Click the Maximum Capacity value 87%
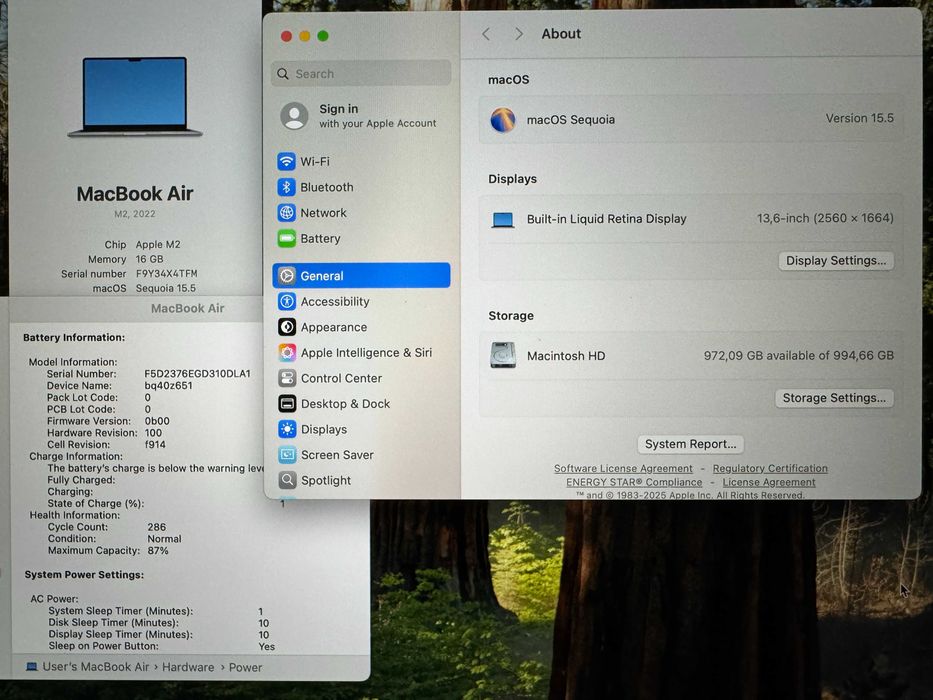This screenshot has width=933, height=700. coord(158,551)
